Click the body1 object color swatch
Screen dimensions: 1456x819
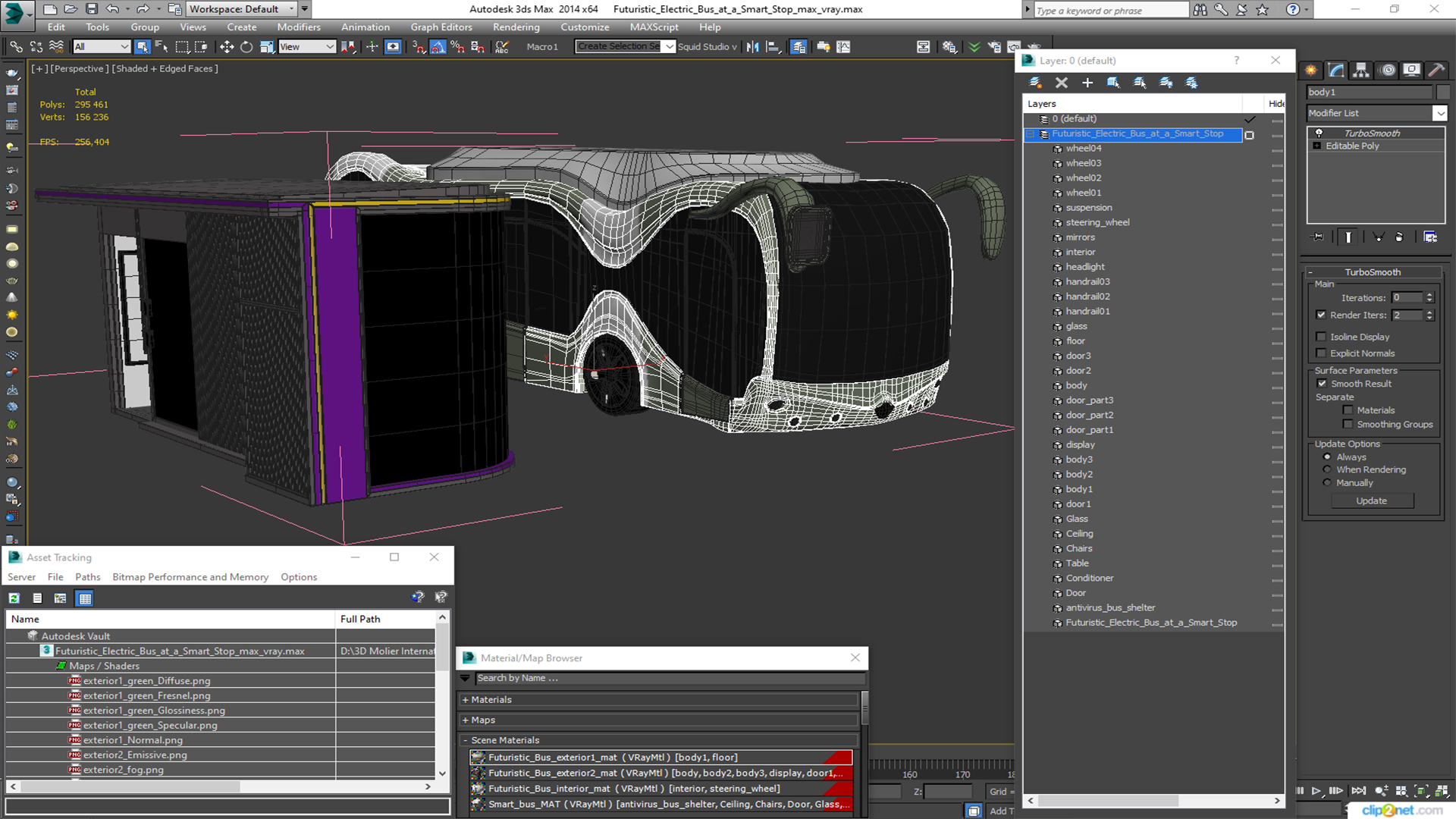coord(1443,93)
